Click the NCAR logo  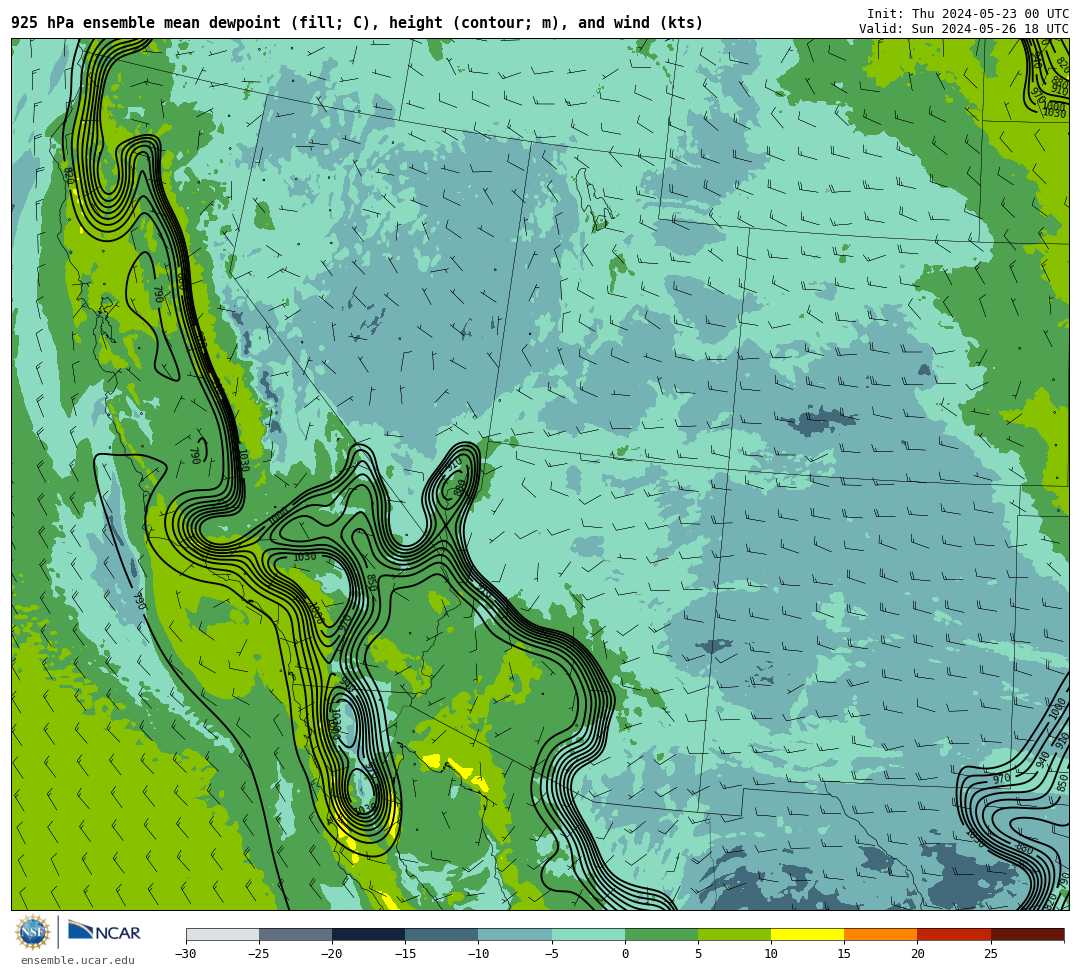(104, 932)
